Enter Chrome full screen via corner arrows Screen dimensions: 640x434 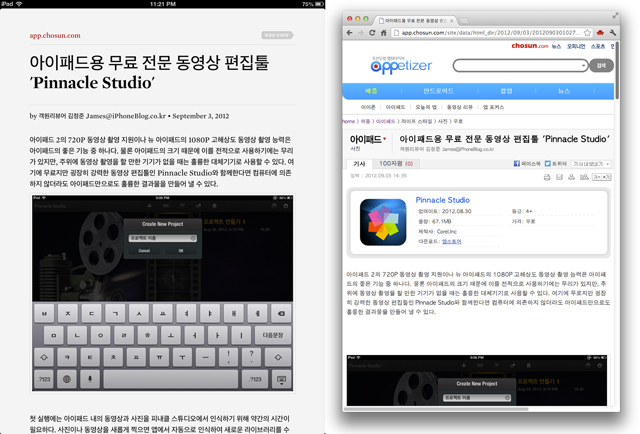(x=615, y=15)
